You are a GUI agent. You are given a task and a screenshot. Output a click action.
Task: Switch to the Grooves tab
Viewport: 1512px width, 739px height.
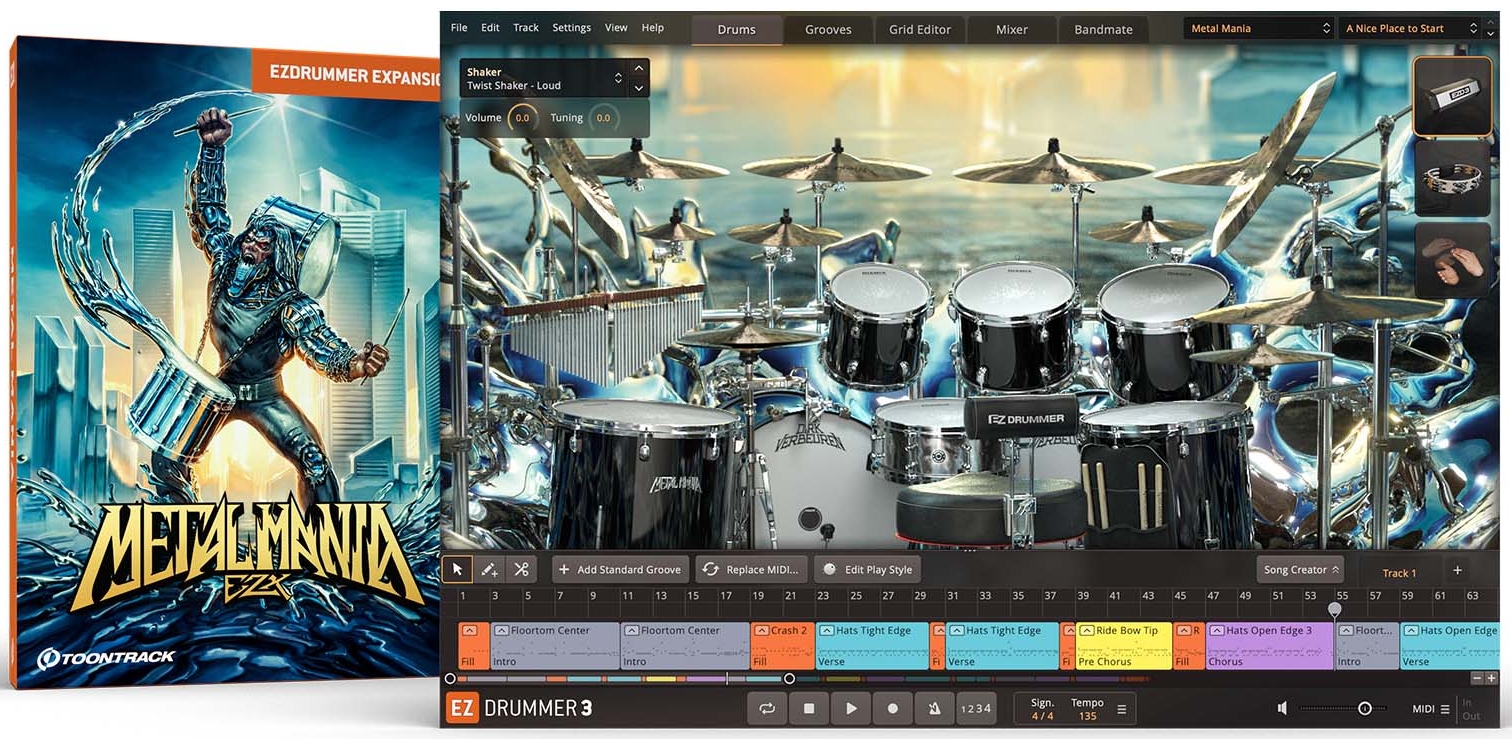[x=828, y=29]
